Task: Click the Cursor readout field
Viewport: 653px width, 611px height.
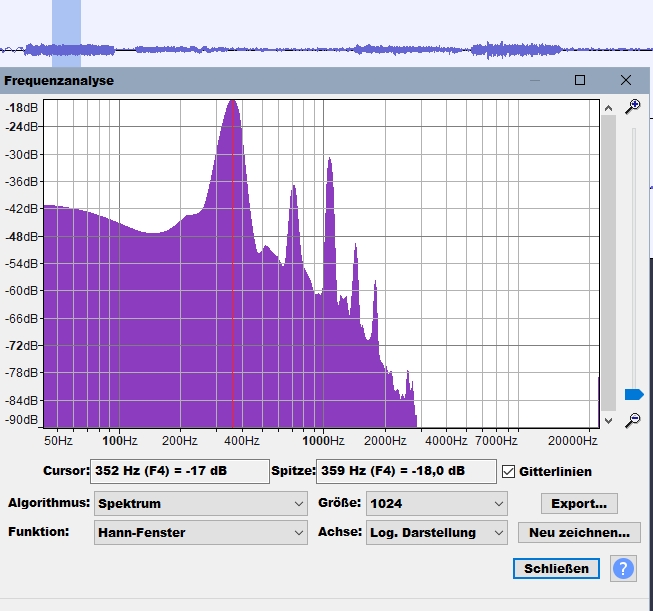Action: [179, 471]
